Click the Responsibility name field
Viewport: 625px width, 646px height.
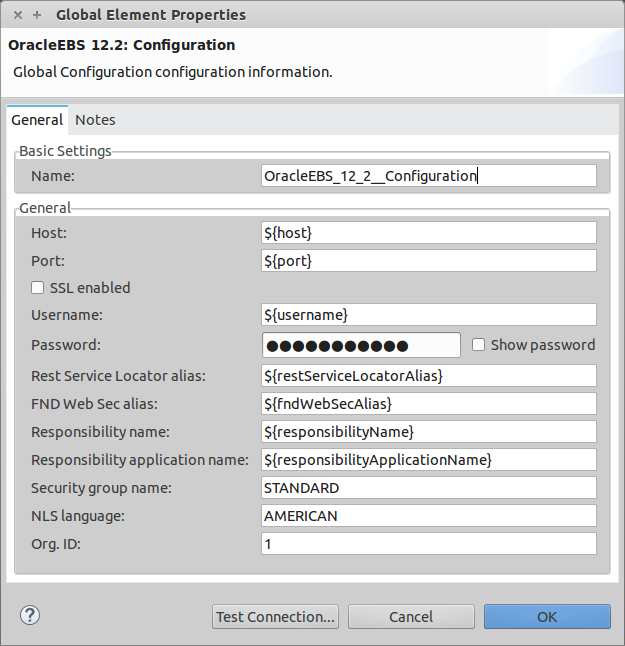(x=428, y=432)
